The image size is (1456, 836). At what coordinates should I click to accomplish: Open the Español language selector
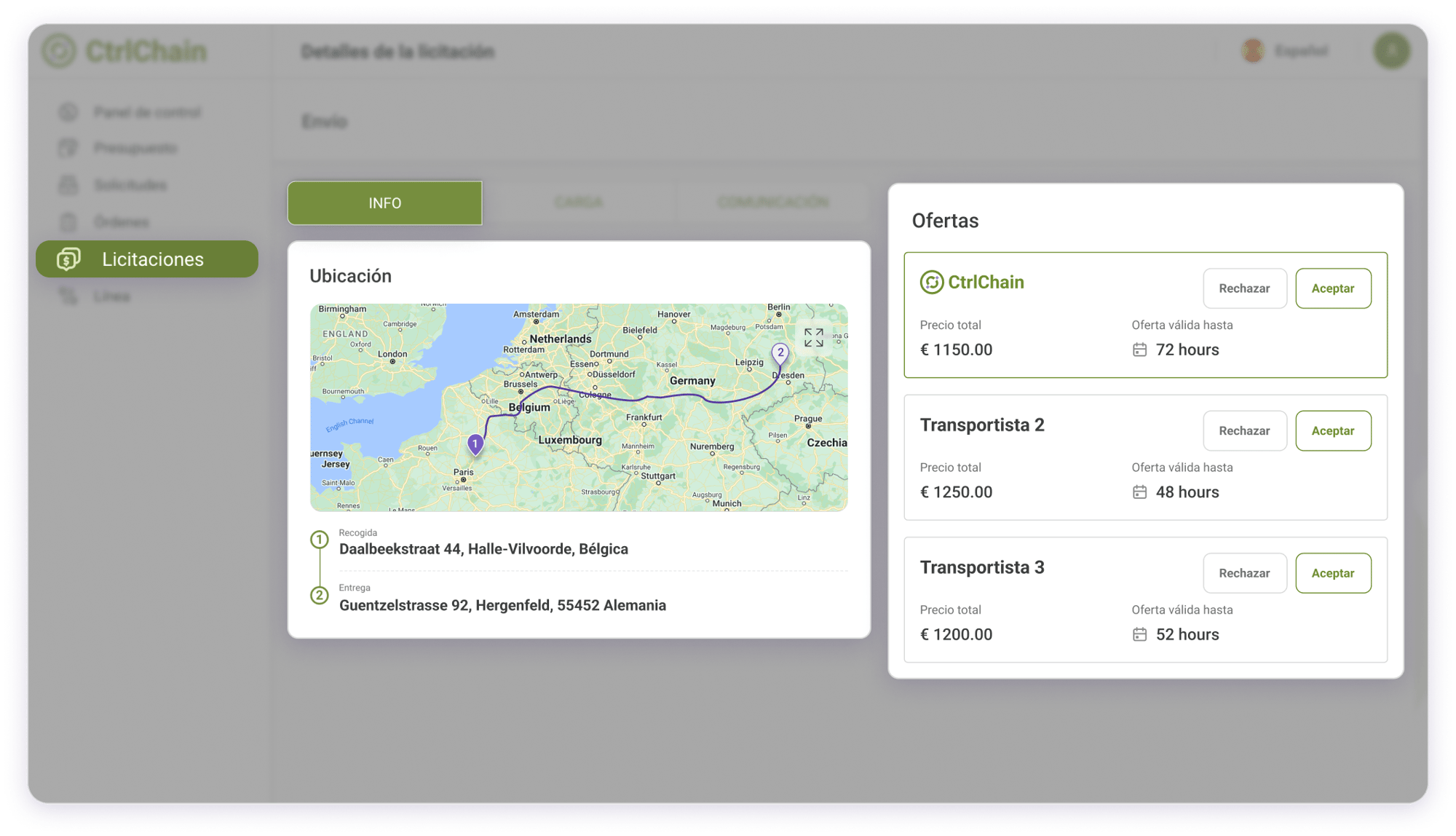coord(1286,51)
